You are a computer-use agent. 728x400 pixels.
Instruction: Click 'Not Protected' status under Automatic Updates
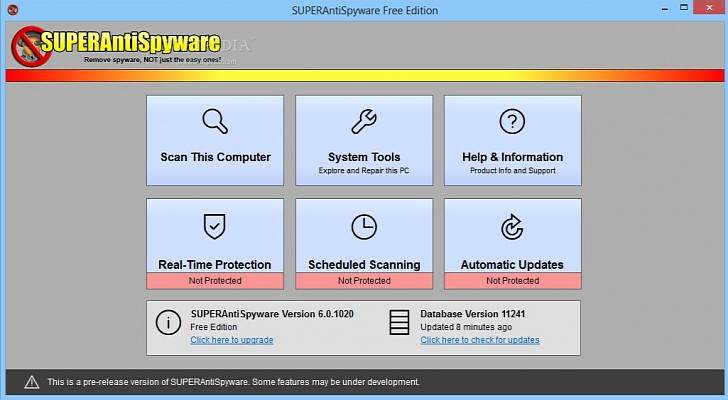(x=512, y=281)
